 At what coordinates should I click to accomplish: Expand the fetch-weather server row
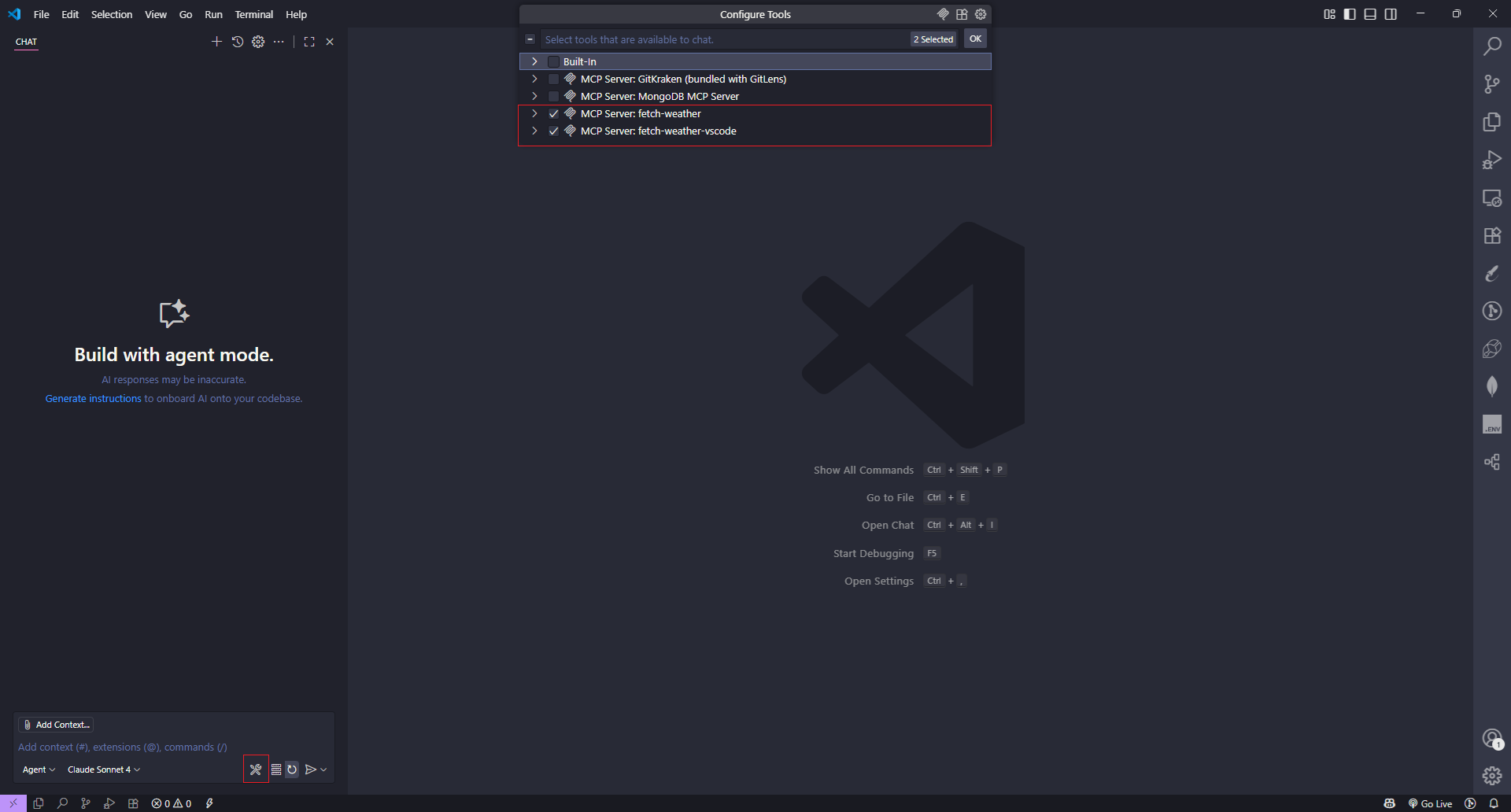[534, 113]
